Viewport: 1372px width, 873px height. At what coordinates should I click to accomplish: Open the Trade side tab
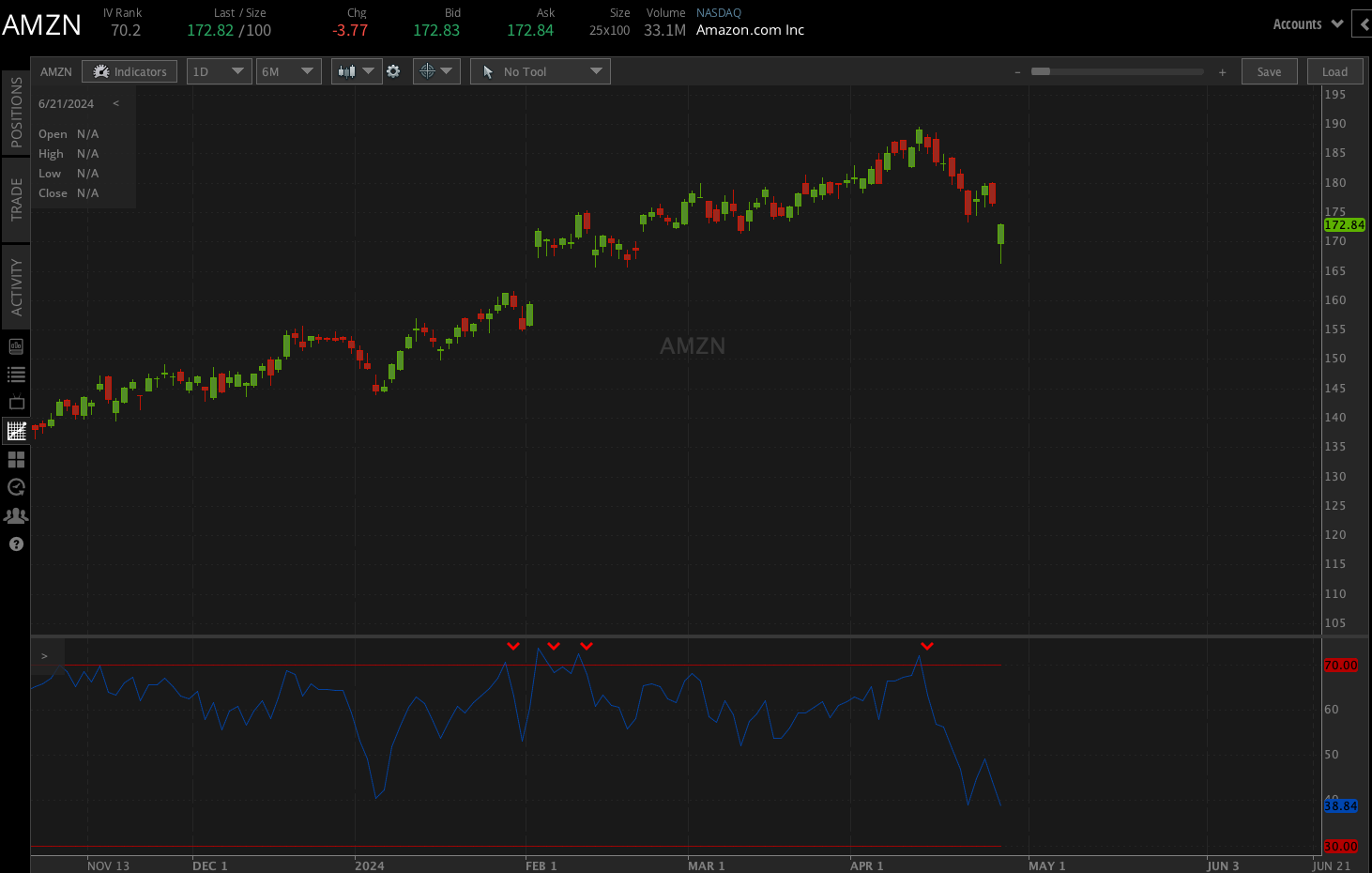[x=16, y=199]
